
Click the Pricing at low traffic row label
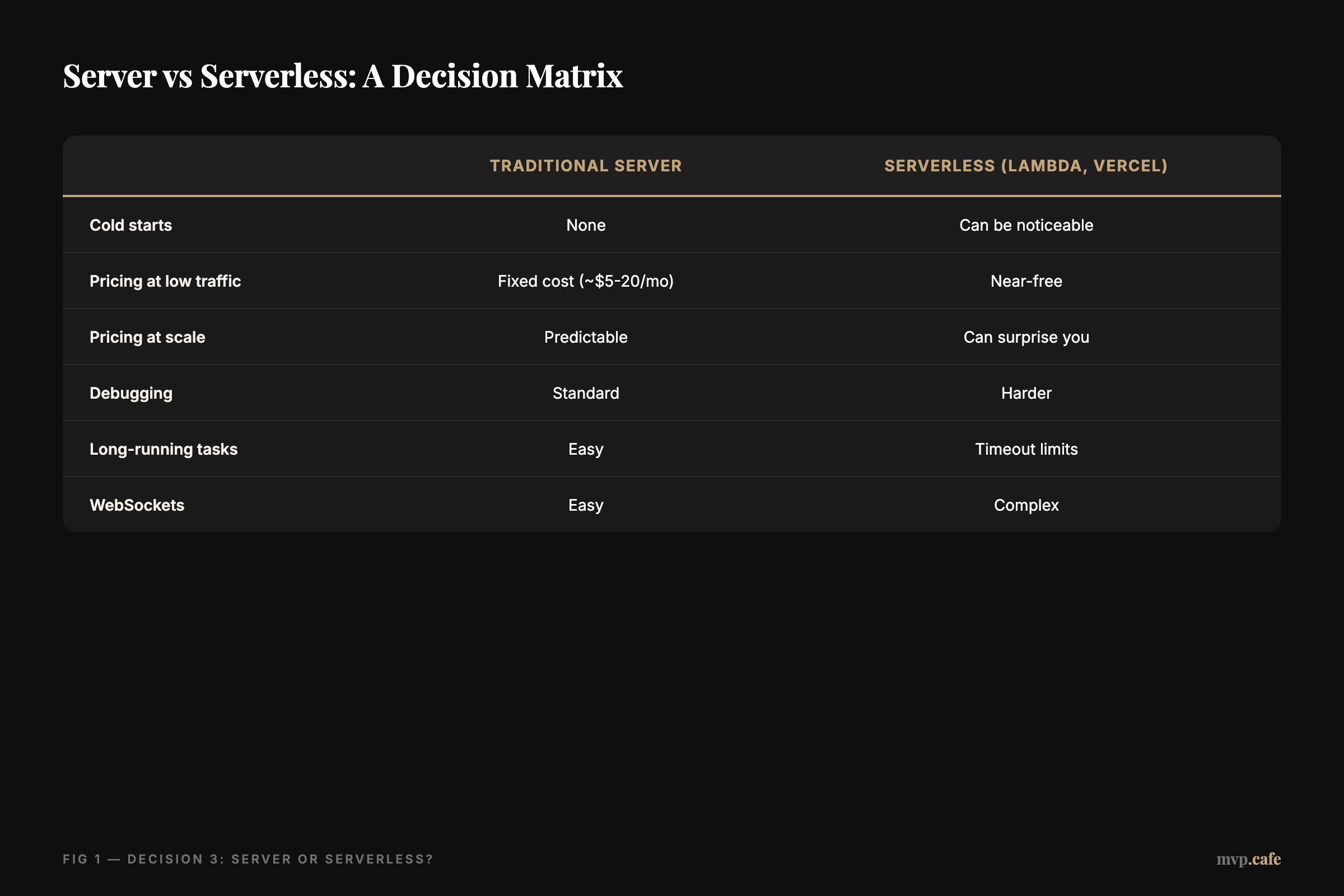(x=165, y=281)
